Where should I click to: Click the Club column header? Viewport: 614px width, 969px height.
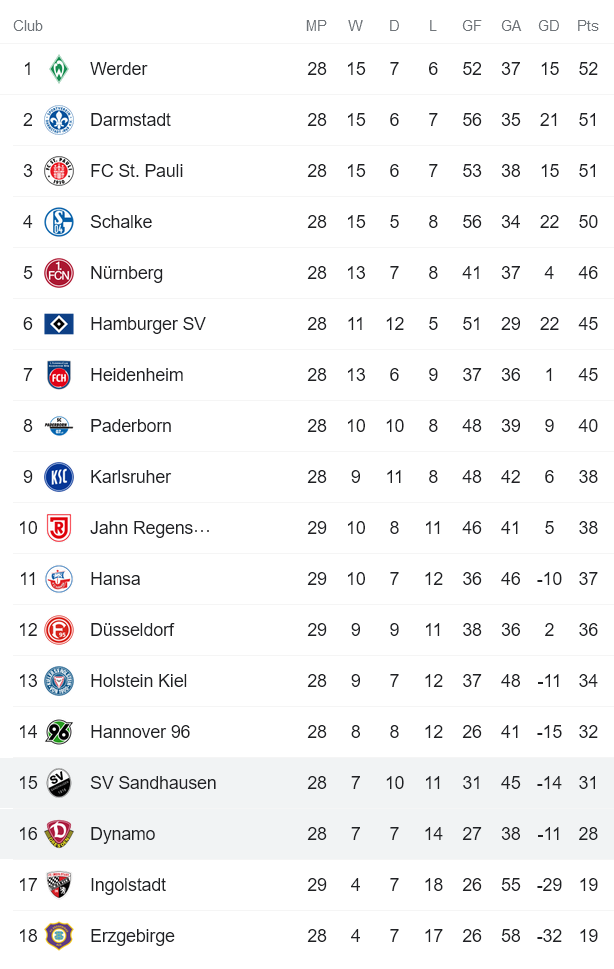click(28, 26)
